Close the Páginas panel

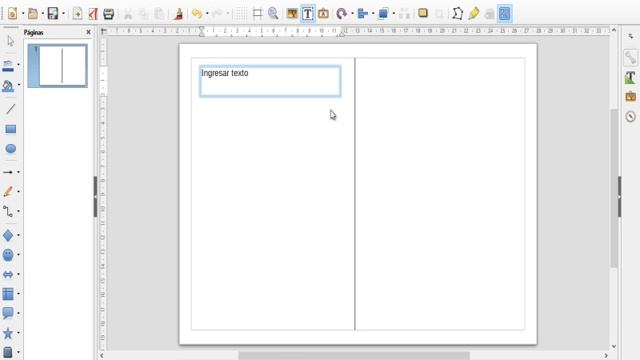89,32
